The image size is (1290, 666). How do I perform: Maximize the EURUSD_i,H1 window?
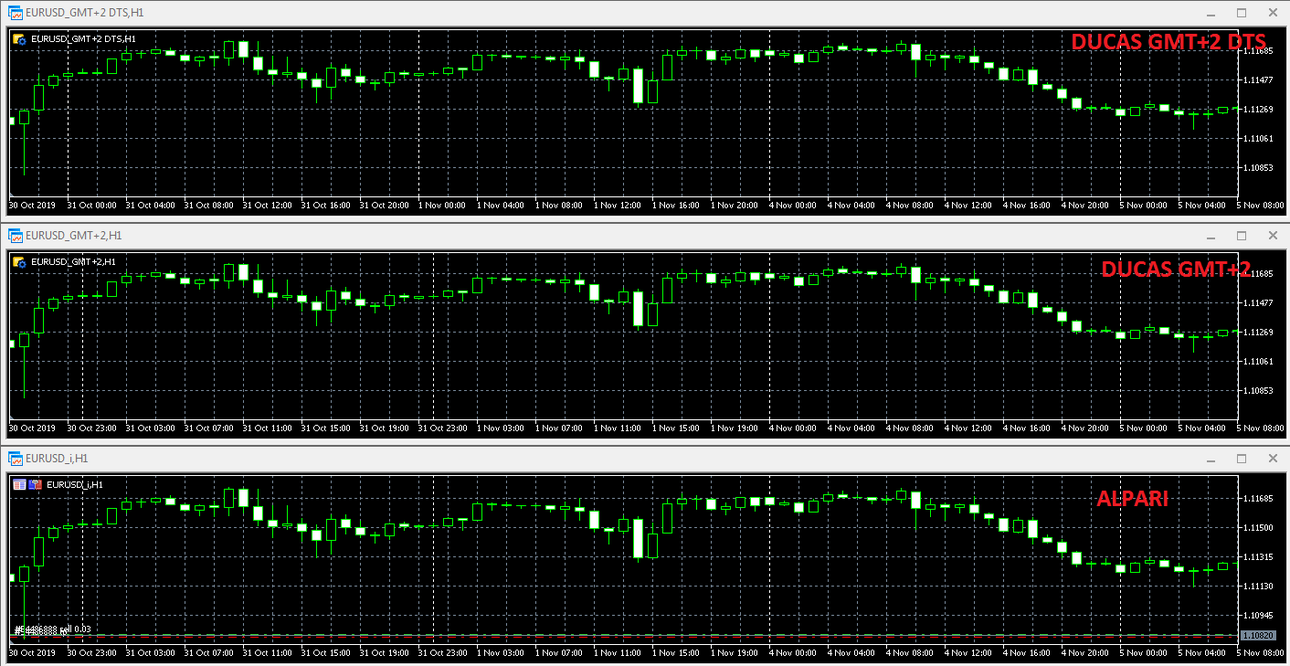[1242, 458]
